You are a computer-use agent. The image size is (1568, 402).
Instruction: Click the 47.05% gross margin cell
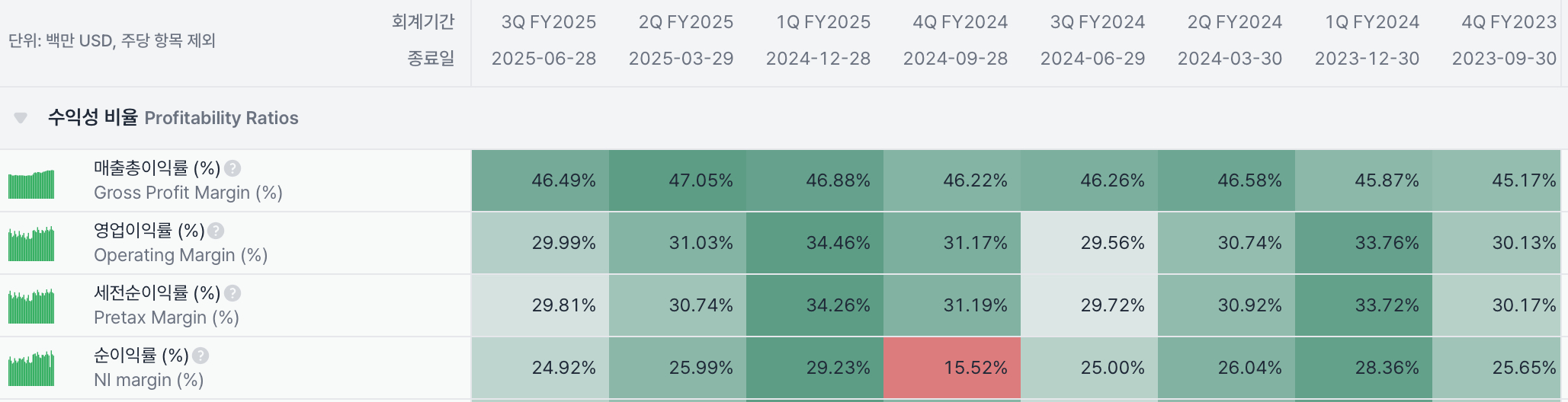tap(678, 180)
